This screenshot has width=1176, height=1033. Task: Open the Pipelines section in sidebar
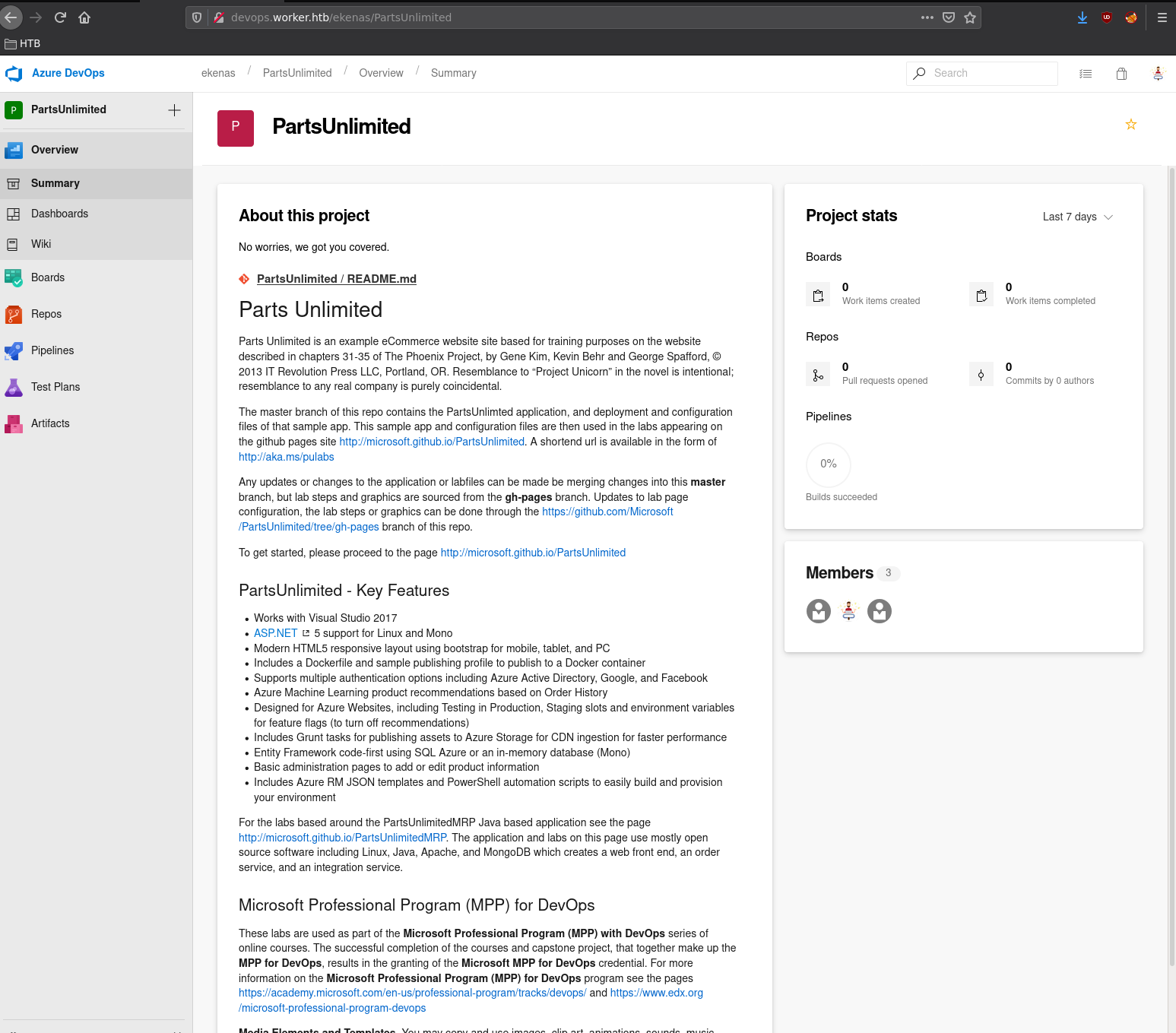[x=96, y=350]
